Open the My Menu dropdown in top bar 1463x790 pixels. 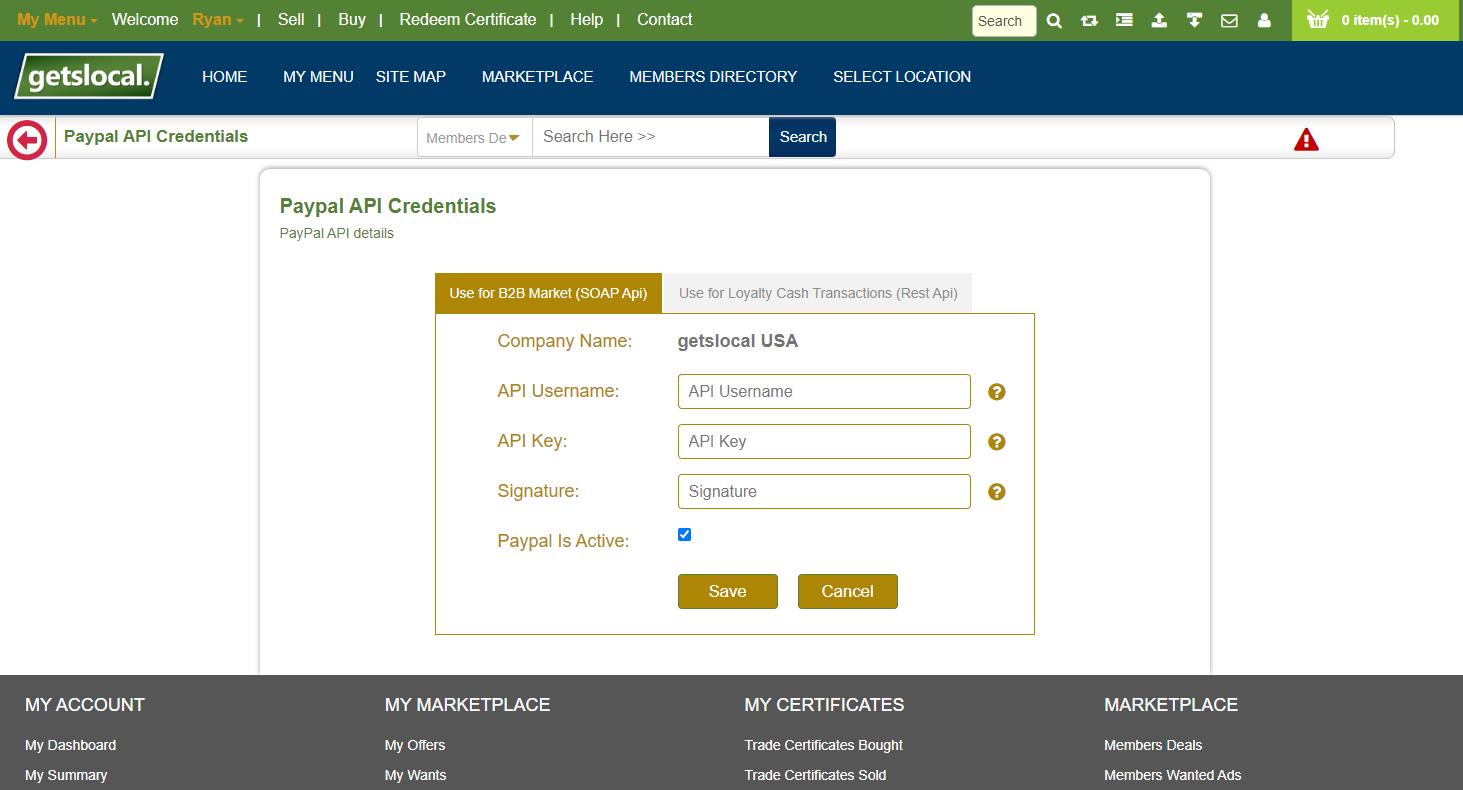[x=57, y=19]
